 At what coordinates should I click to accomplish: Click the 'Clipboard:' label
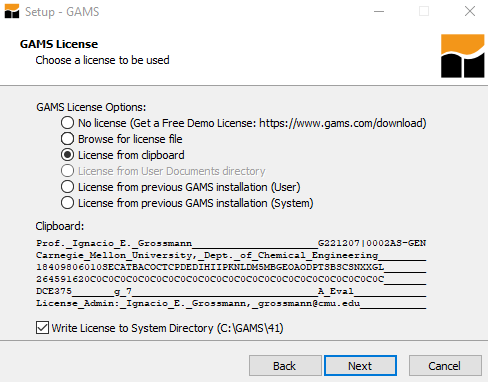pos(60,226)
